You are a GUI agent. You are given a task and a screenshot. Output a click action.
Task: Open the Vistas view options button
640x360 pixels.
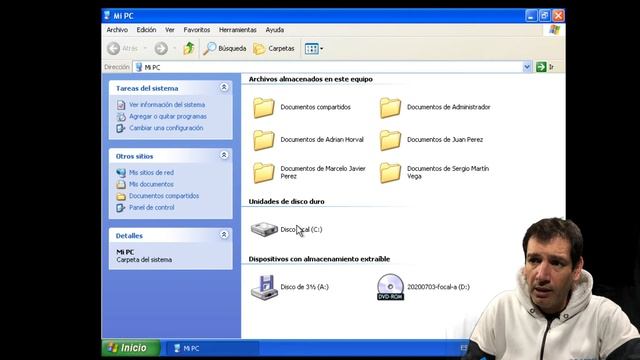(x=313, y=49)
